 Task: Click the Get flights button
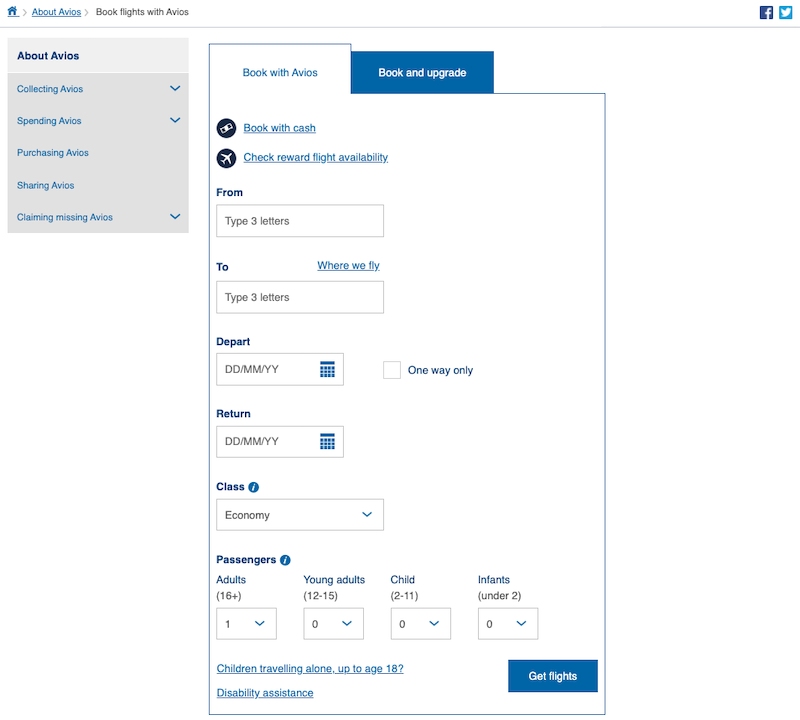coord(553,676)
